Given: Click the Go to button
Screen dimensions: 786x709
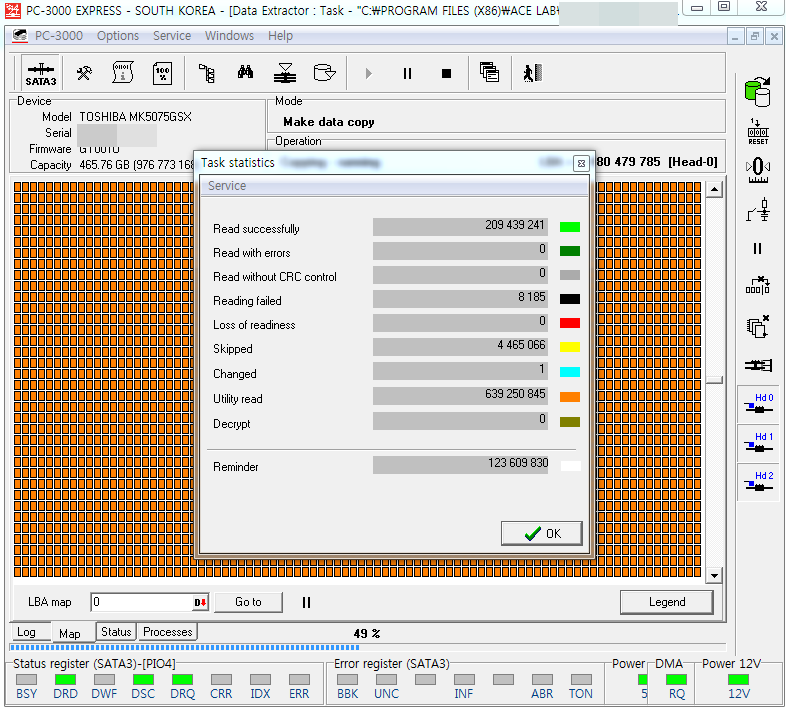Looking at the screenshot, I should pyautogui.click(x=248, y=602).
